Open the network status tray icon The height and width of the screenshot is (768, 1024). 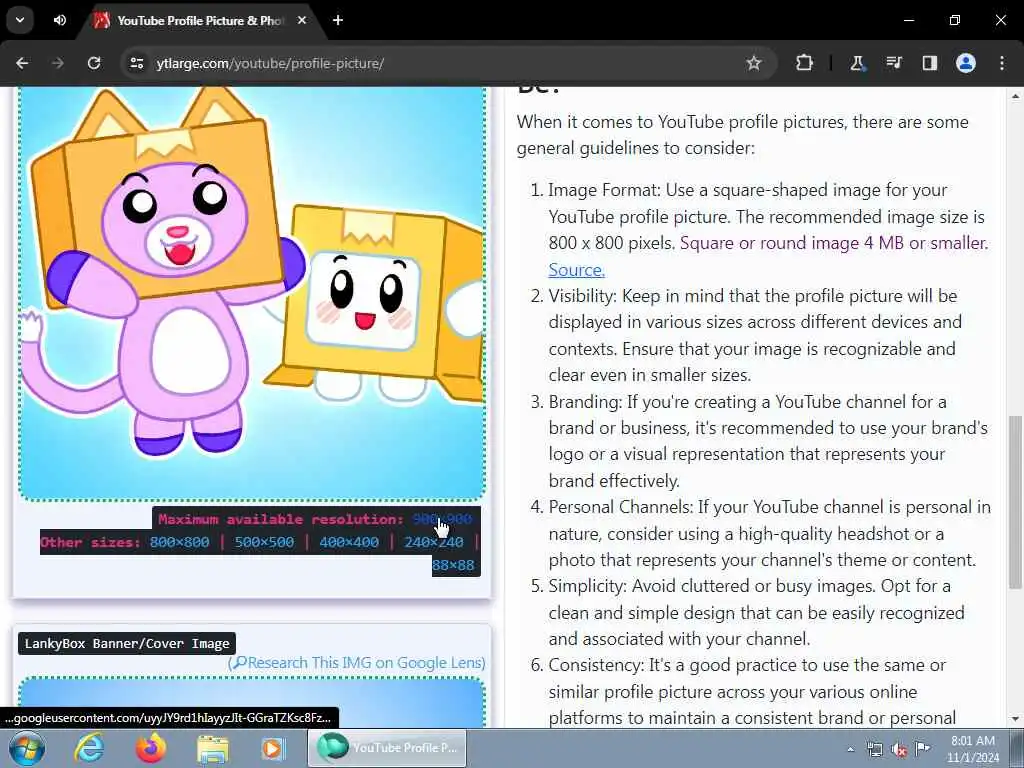[874, 749]
